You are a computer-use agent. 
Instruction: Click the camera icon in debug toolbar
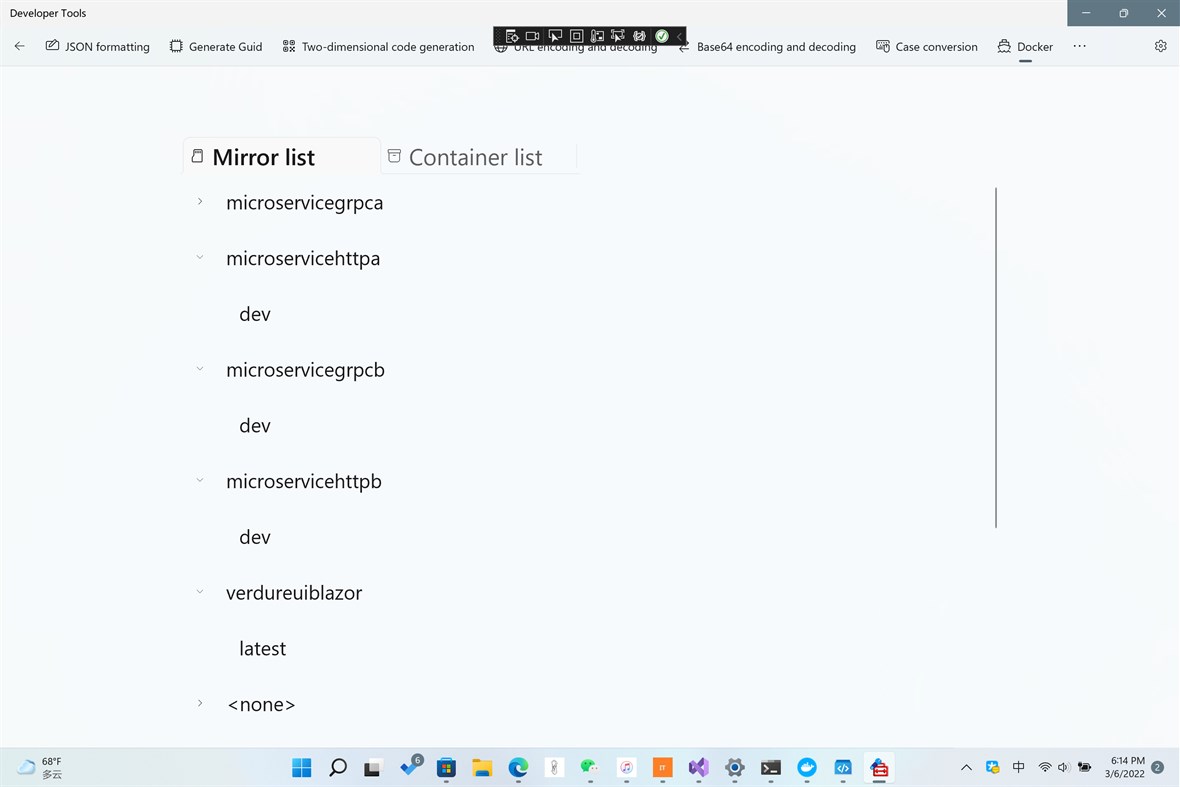pyautogui.click(x=533, y=35)
